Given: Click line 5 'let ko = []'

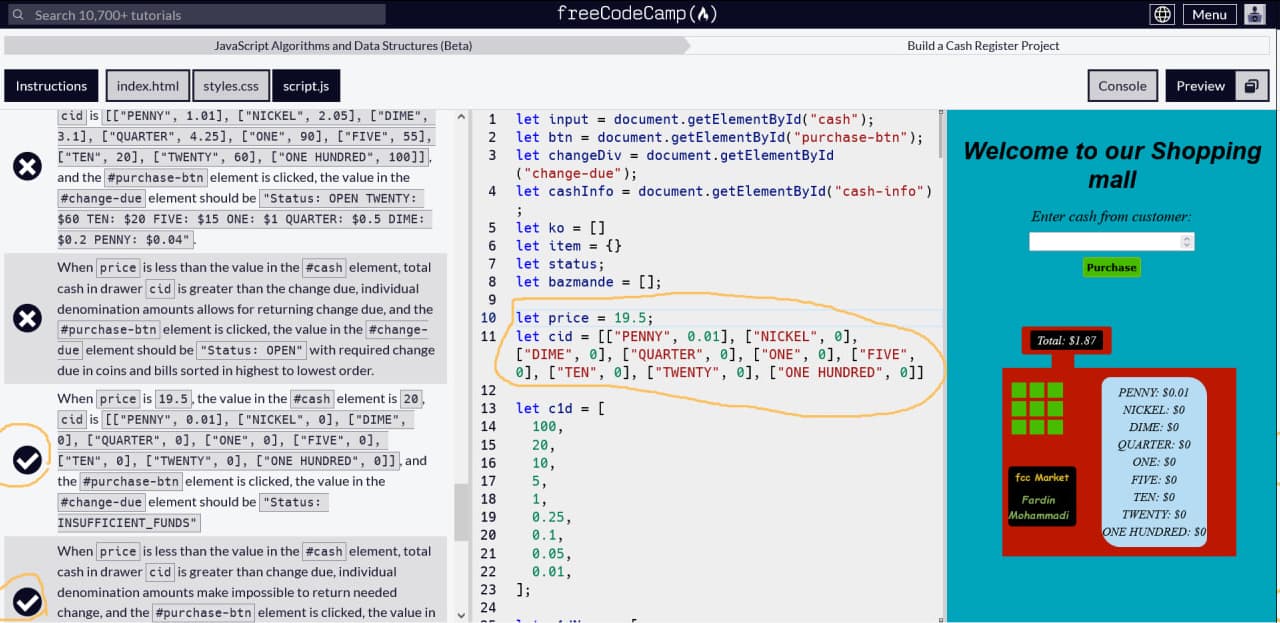Looking at the screenshot, I should click(560, 228).
